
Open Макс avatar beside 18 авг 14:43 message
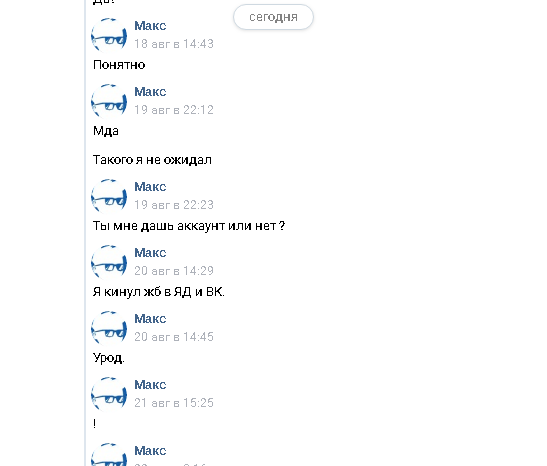tap(109, 35)
